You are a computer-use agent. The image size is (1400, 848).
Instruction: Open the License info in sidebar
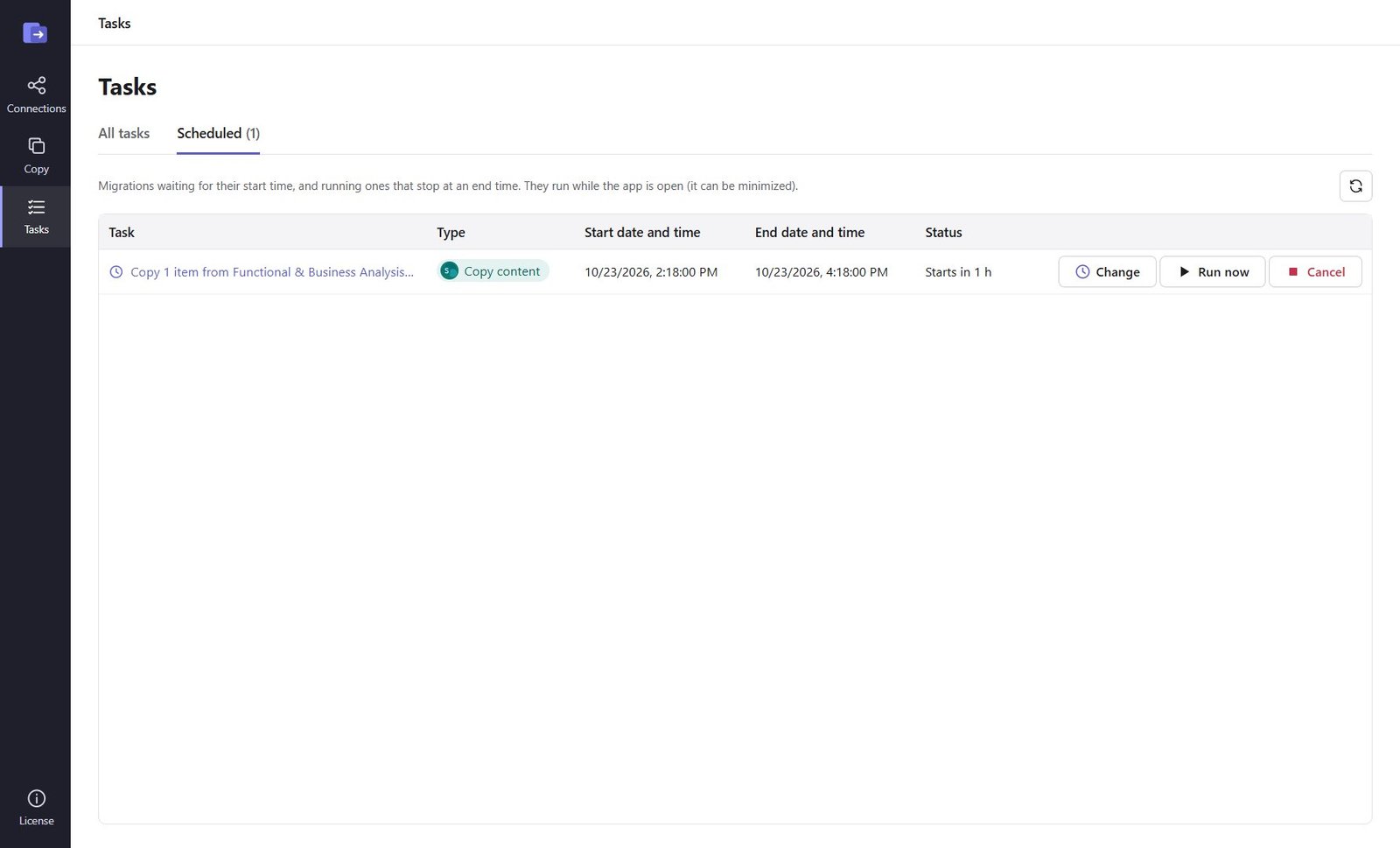tap(36, 808)
